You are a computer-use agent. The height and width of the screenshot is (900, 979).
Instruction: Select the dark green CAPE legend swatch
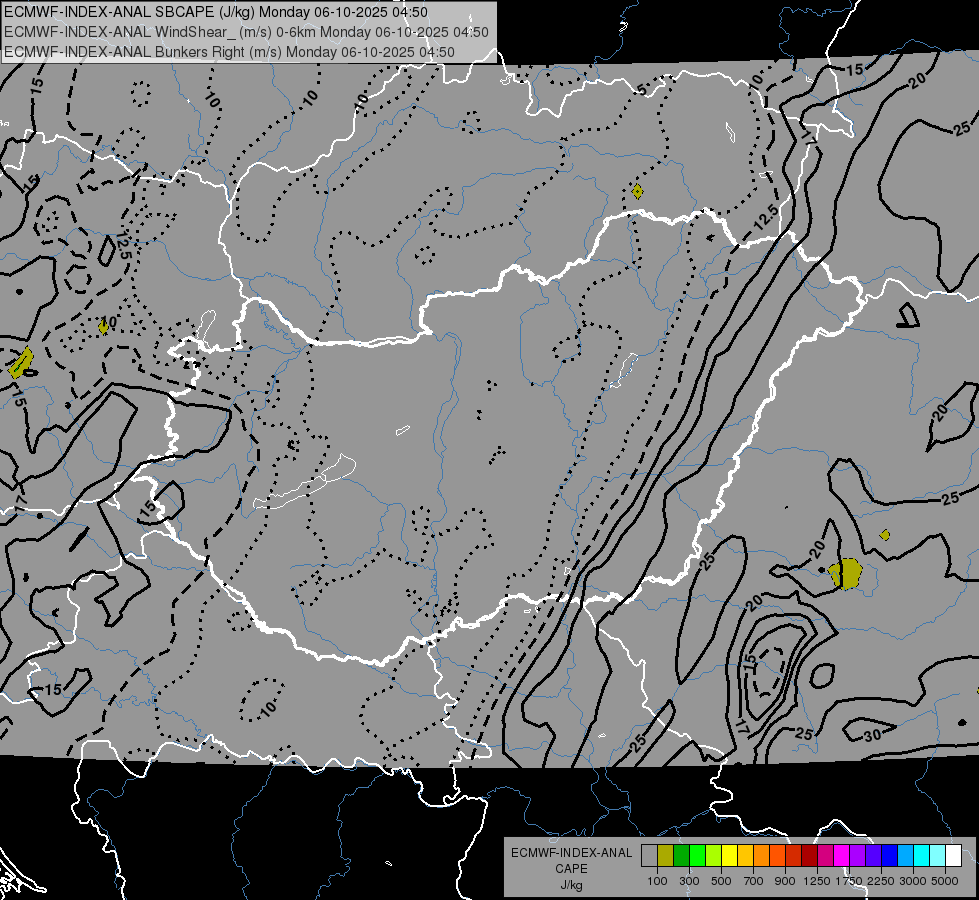(x=681, y=856)
